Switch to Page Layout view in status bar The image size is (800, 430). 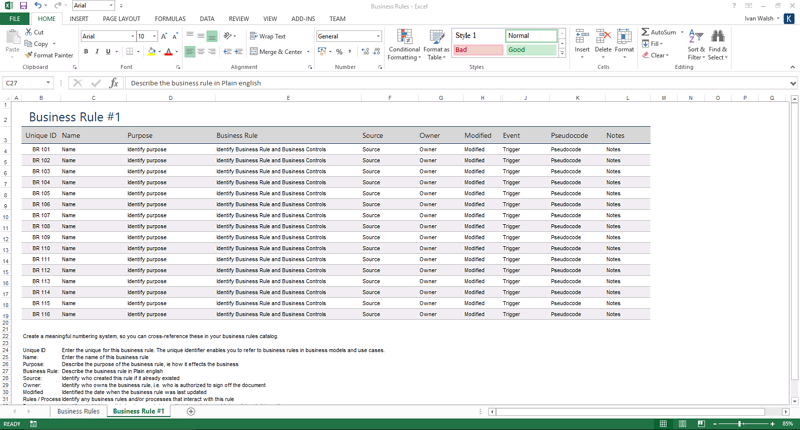[682, 424]
